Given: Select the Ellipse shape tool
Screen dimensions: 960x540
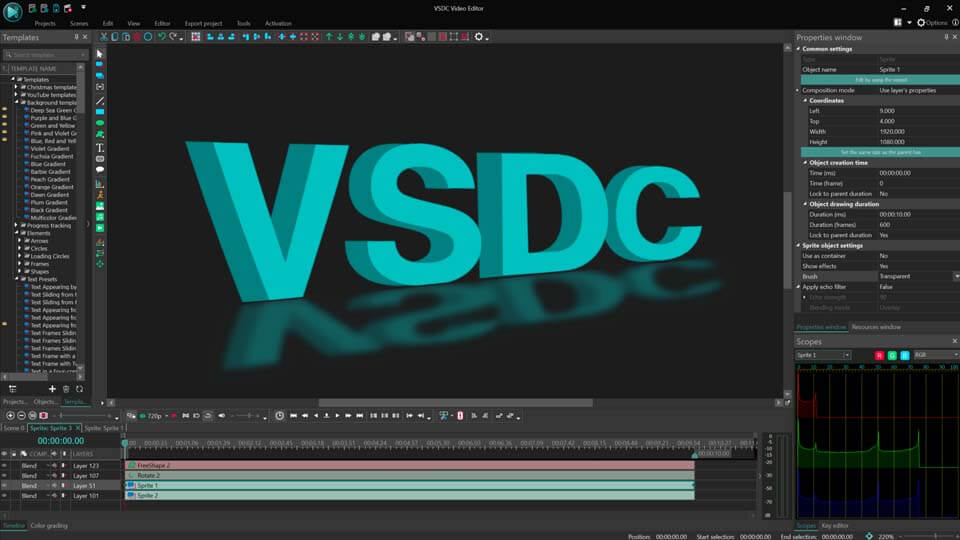Looking at the screenshot, I should coord(100,123).
